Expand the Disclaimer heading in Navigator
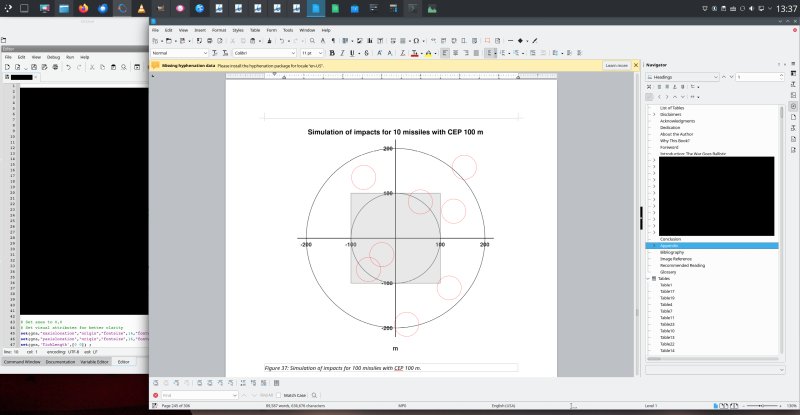 pos(654,114)
